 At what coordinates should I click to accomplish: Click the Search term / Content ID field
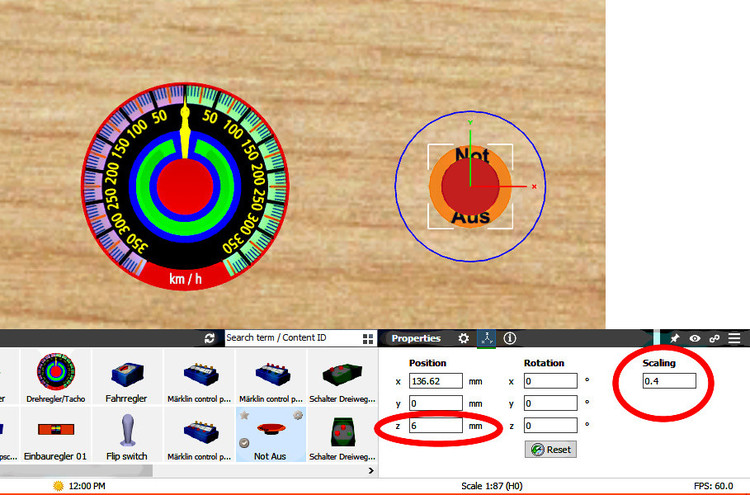click(x=293, y=338)
